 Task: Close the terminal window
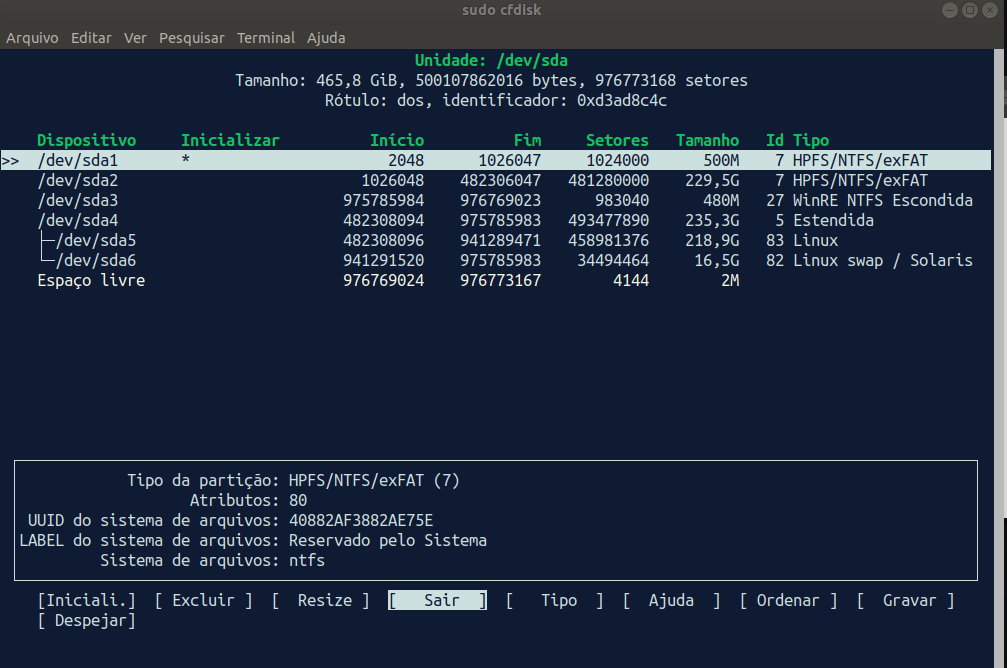click(991, 11)
